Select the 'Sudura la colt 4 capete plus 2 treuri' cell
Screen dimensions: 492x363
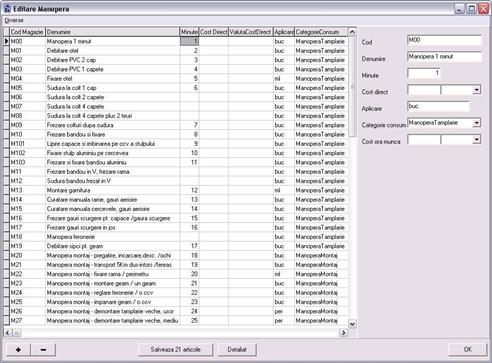pyautogui.click(x=112, y=116)
